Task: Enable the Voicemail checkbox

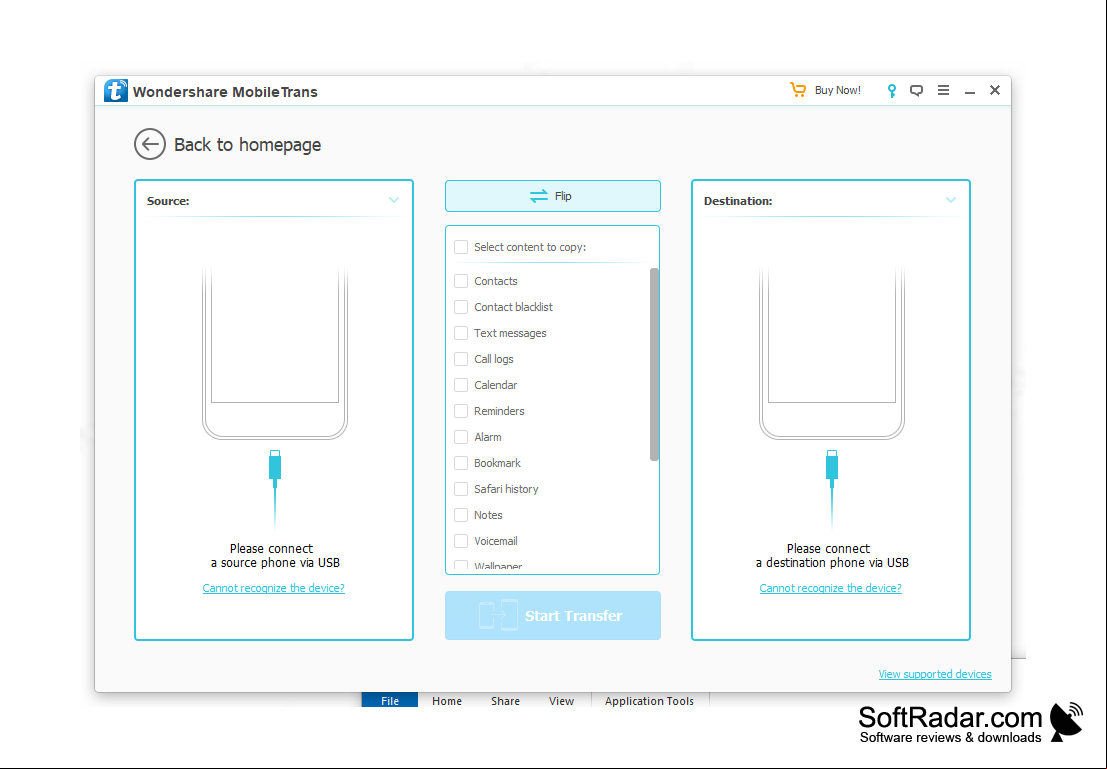Action: click(x=461, y=541)
